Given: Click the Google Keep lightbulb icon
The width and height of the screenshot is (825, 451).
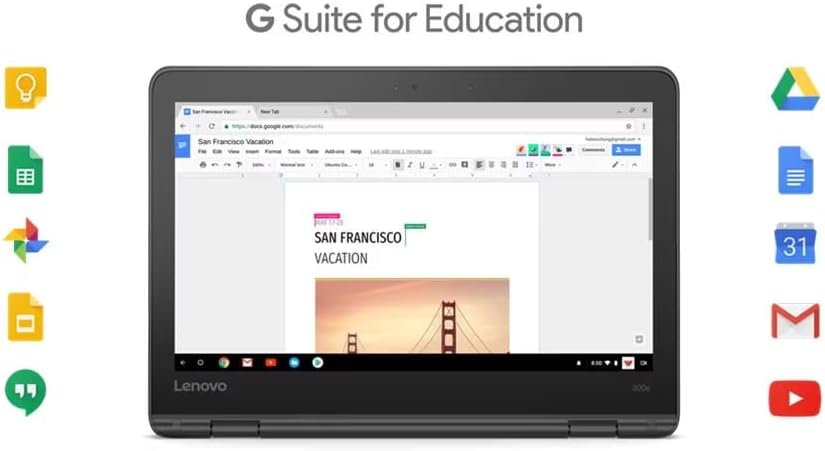Looking at the screenshot, I should point(26,88).
